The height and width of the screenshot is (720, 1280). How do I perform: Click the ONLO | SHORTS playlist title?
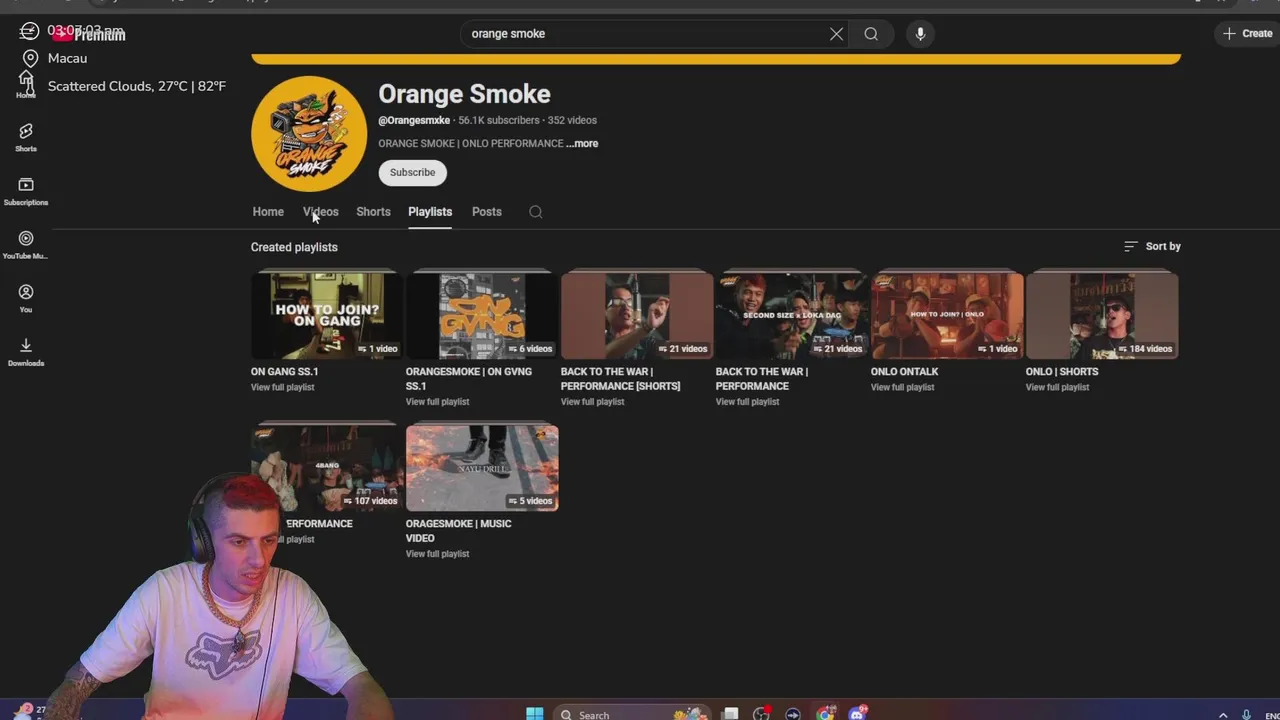point(1062,372)
